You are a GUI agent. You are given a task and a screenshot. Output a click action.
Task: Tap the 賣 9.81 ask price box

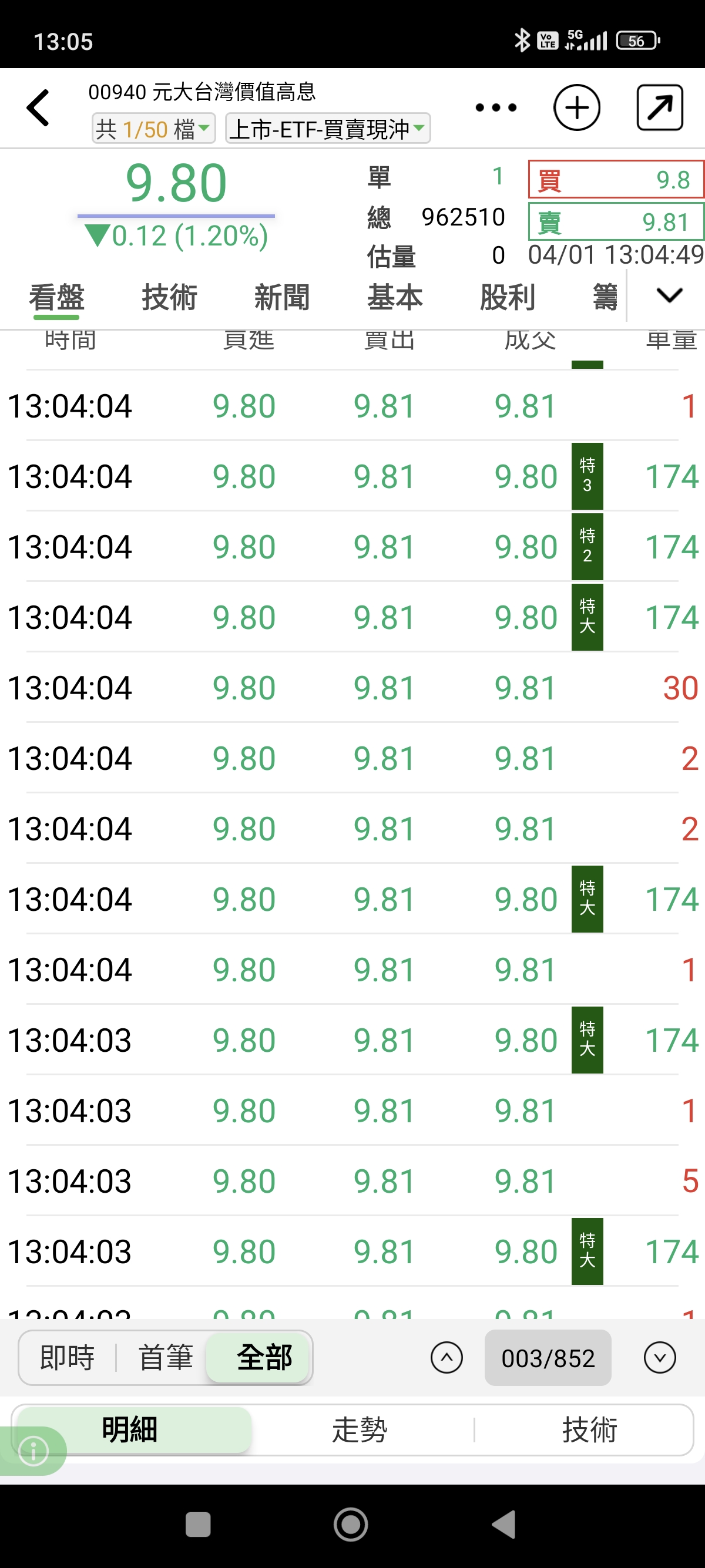click(616, 222)
